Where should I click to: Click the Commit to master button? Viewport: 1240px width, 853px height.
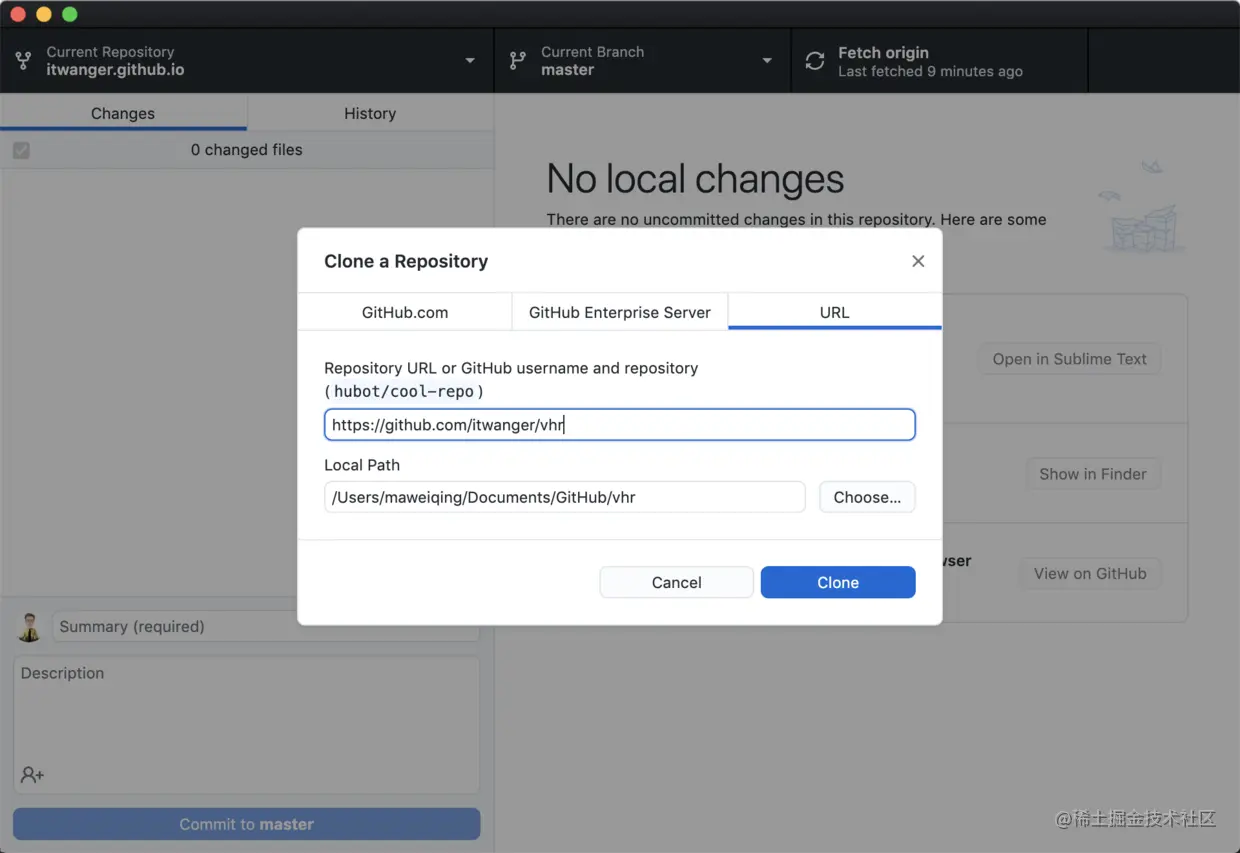(x=247, y=824)
